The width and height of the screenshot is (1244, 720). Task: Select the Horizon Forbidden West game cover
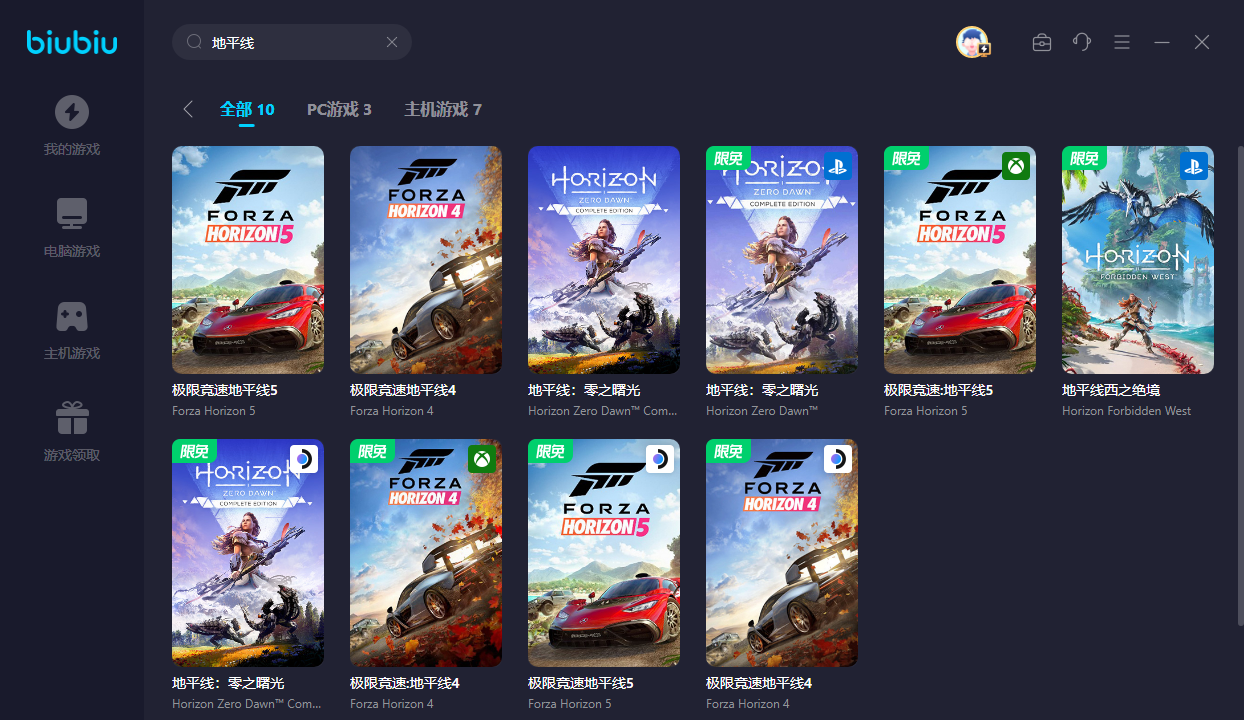tap(1138, 260)
